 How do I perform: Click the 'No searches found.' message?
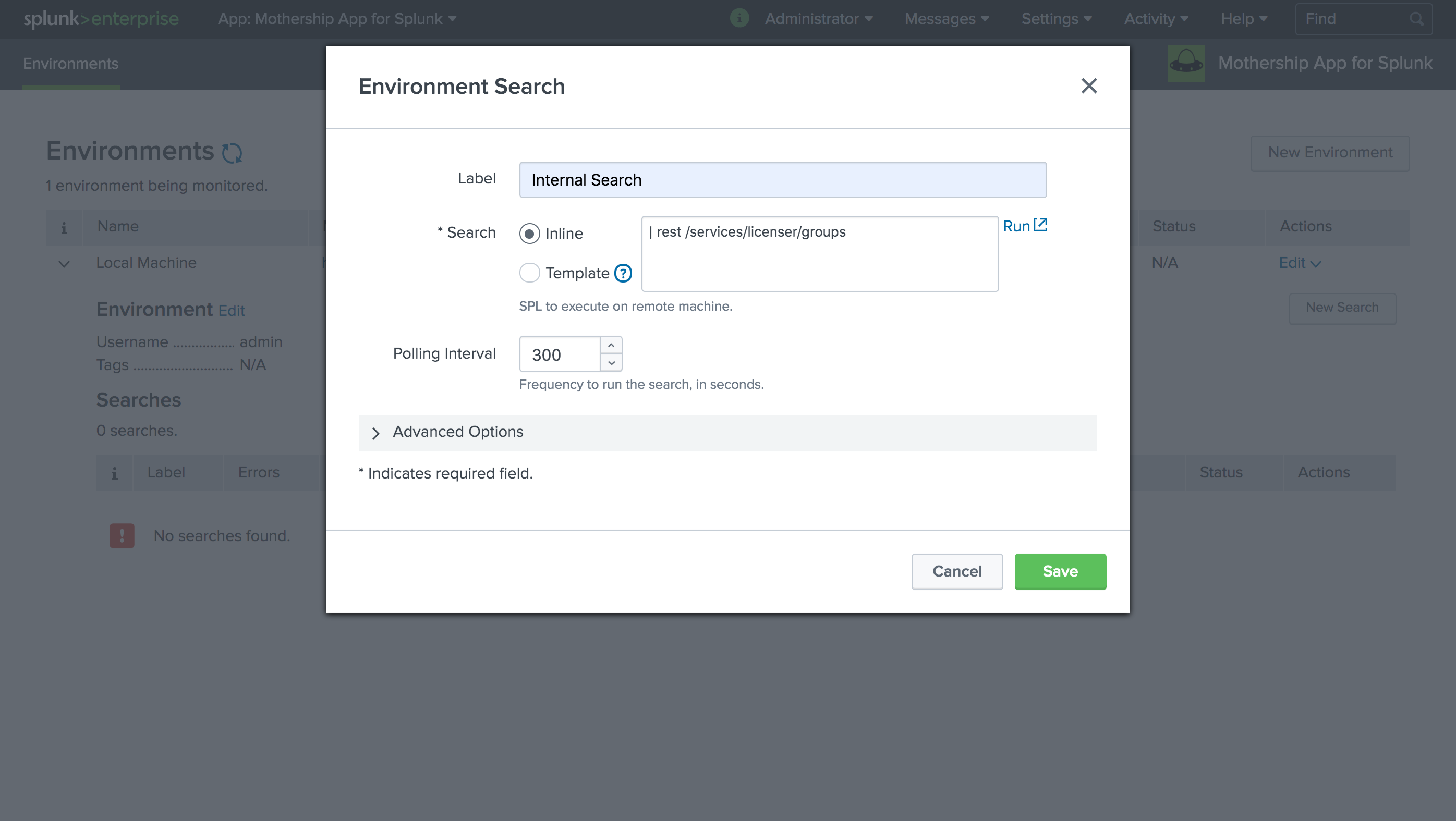(222, 536)
